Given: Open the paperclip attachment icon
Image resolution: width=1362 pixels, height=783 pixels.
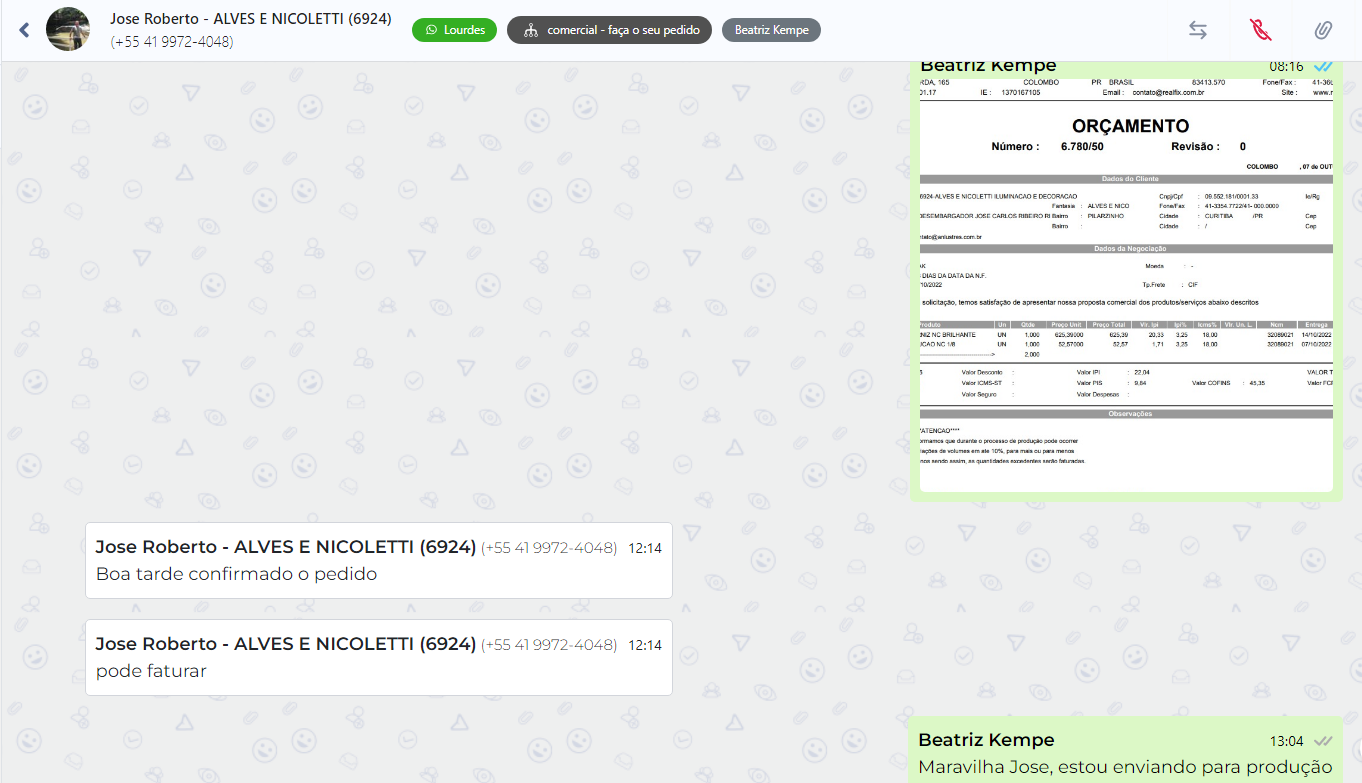Looking at the screenshot, I should (1323, 30).
